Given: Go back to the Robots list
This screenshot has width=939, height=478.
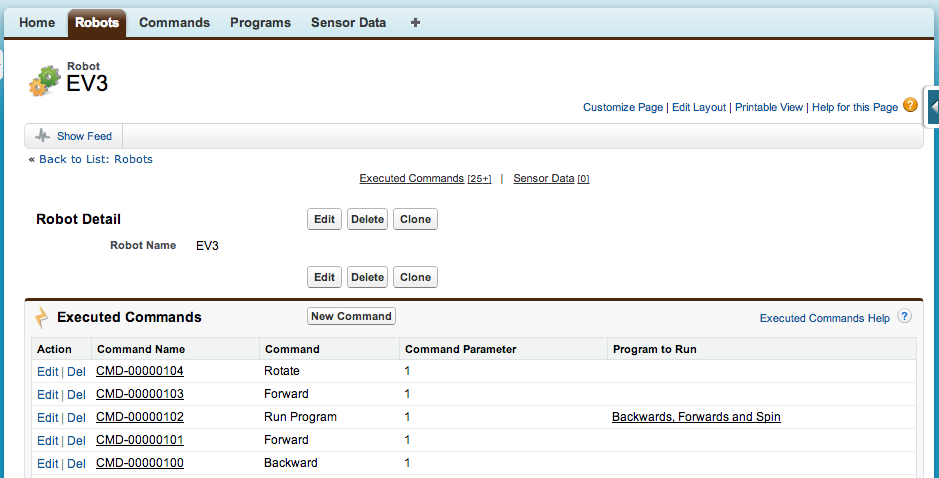Looking at the screenshot, I should pos(96,159).
